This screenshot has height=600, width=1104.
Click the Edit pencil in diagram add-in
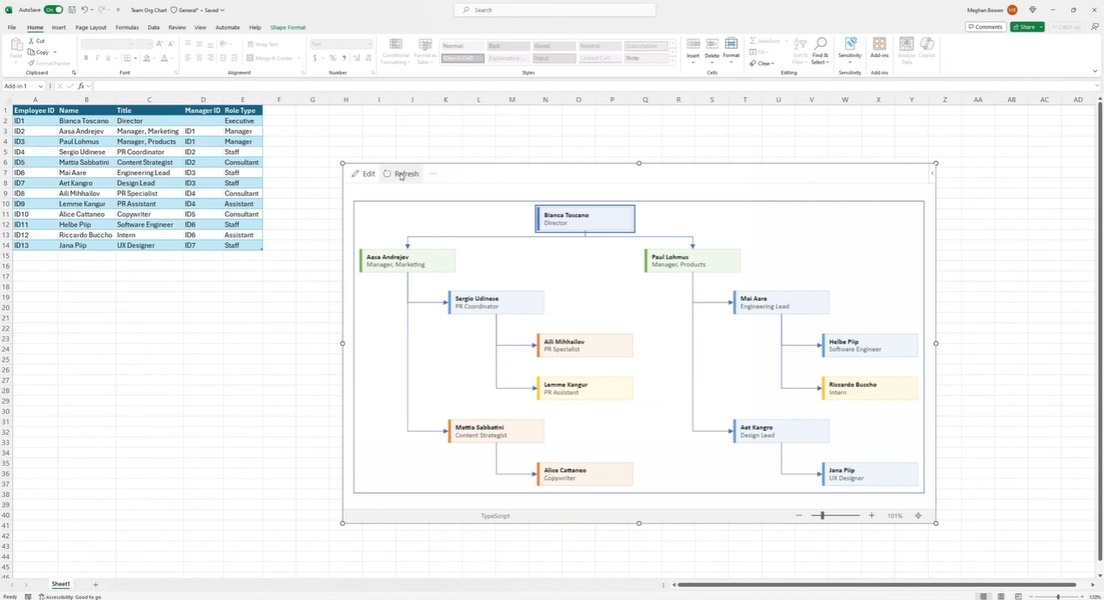pyautogui.click(x=363, y=174)
